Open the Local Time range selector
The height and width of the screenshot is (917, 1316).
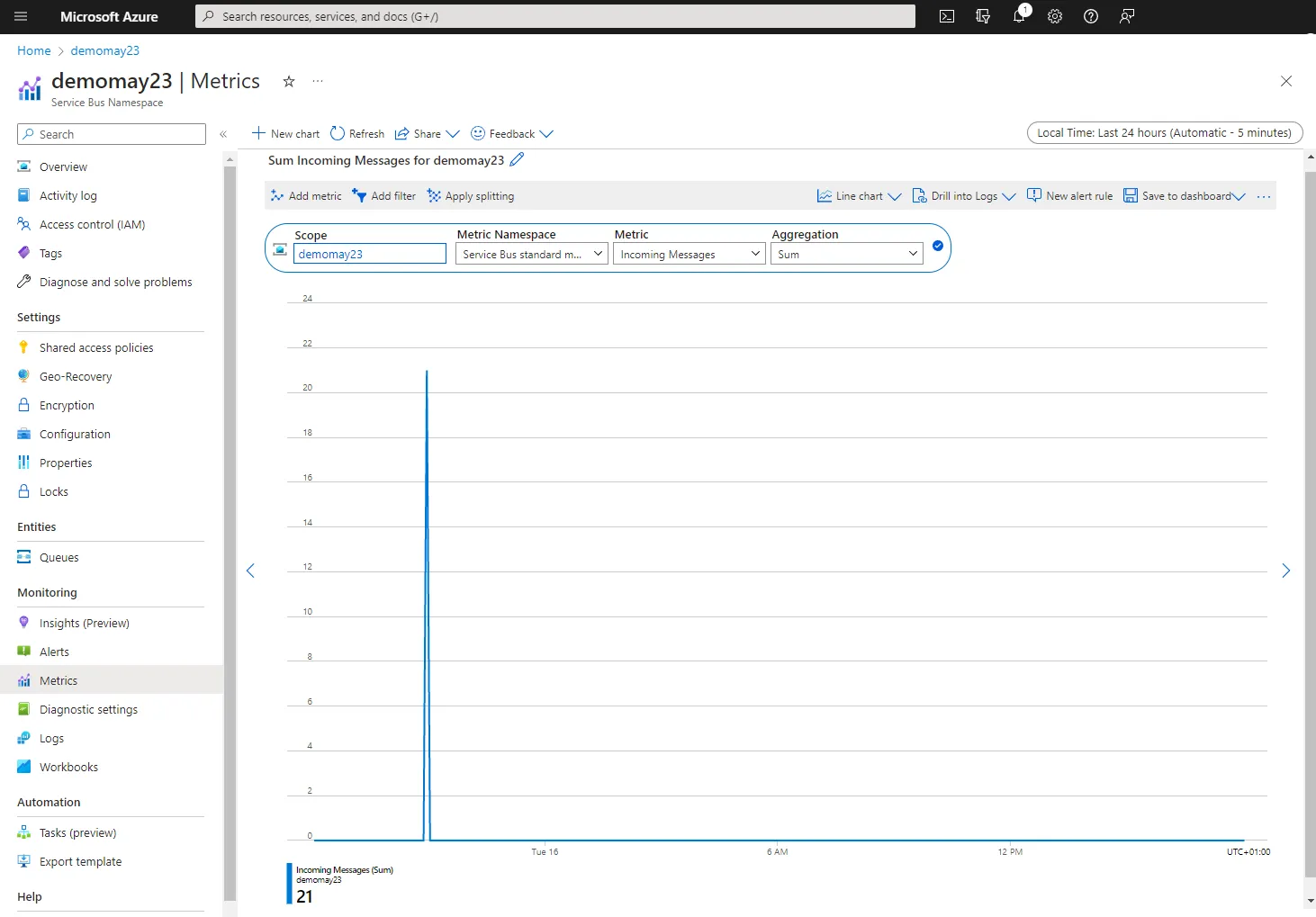pyautogui.click(x=1165, y=132)
